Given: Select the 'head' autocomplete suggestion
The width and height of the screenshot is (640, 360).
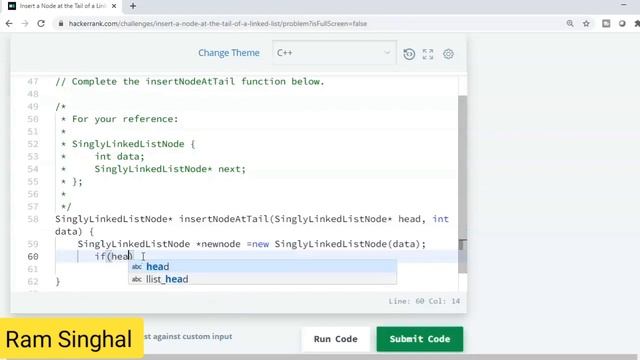Looking at the screenshot, I should point(262,267).
